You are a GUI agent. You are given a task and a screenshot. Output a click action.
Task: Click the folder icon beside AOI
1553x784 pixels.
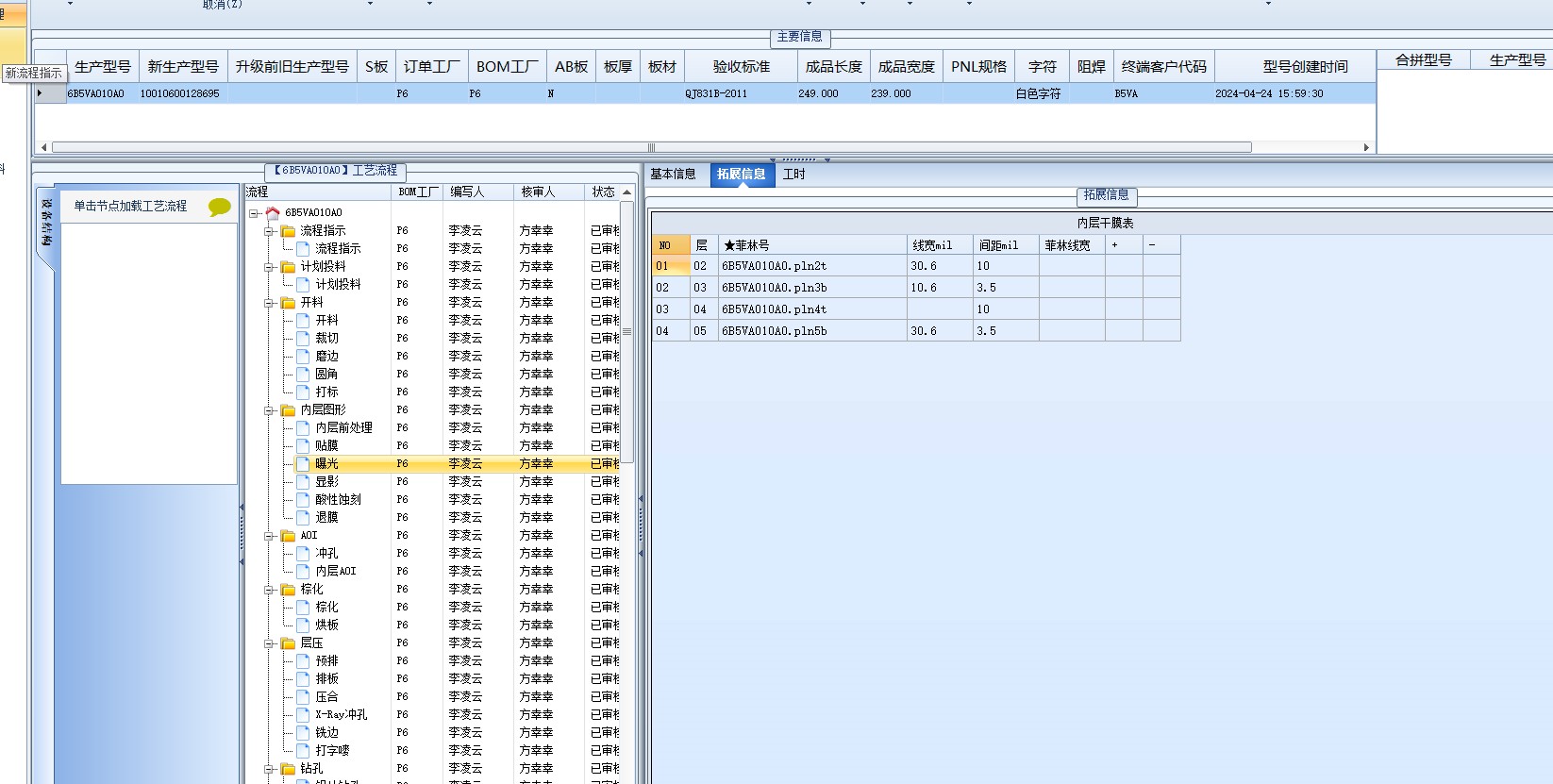(x=288, y=536)
